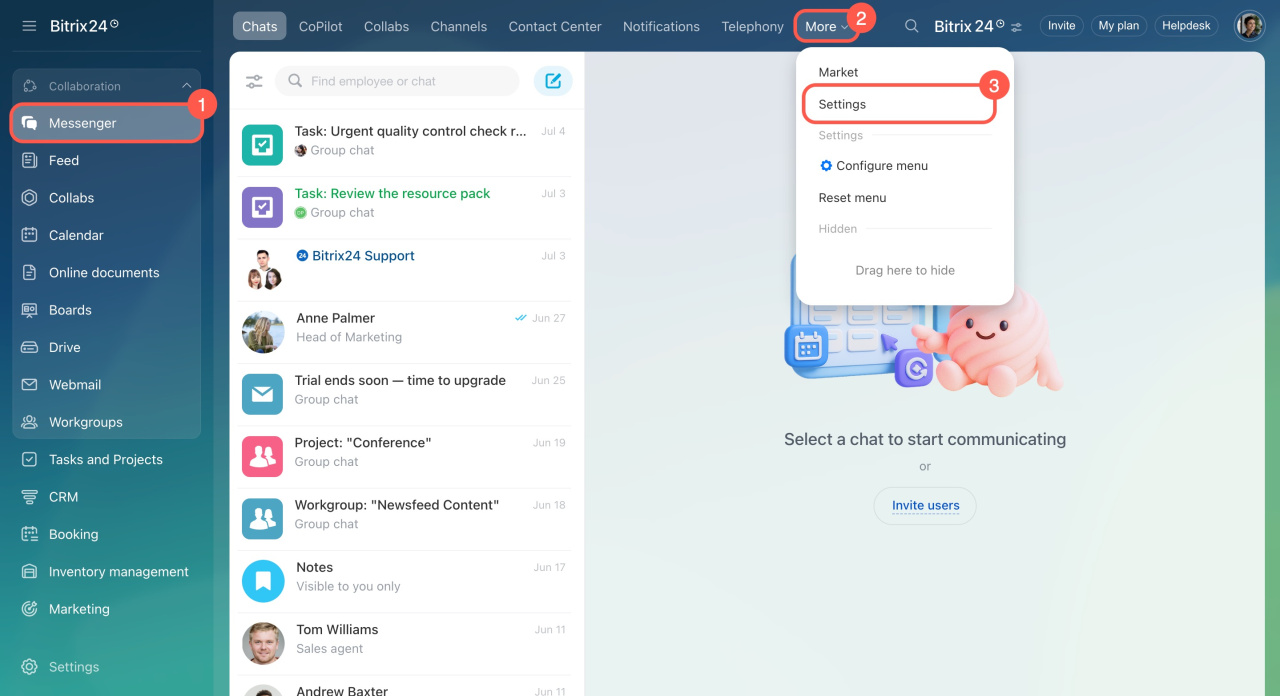Open the Contact Center tab
The height and width of the screenshot is (696, 1280).
[x=555, y=26]
